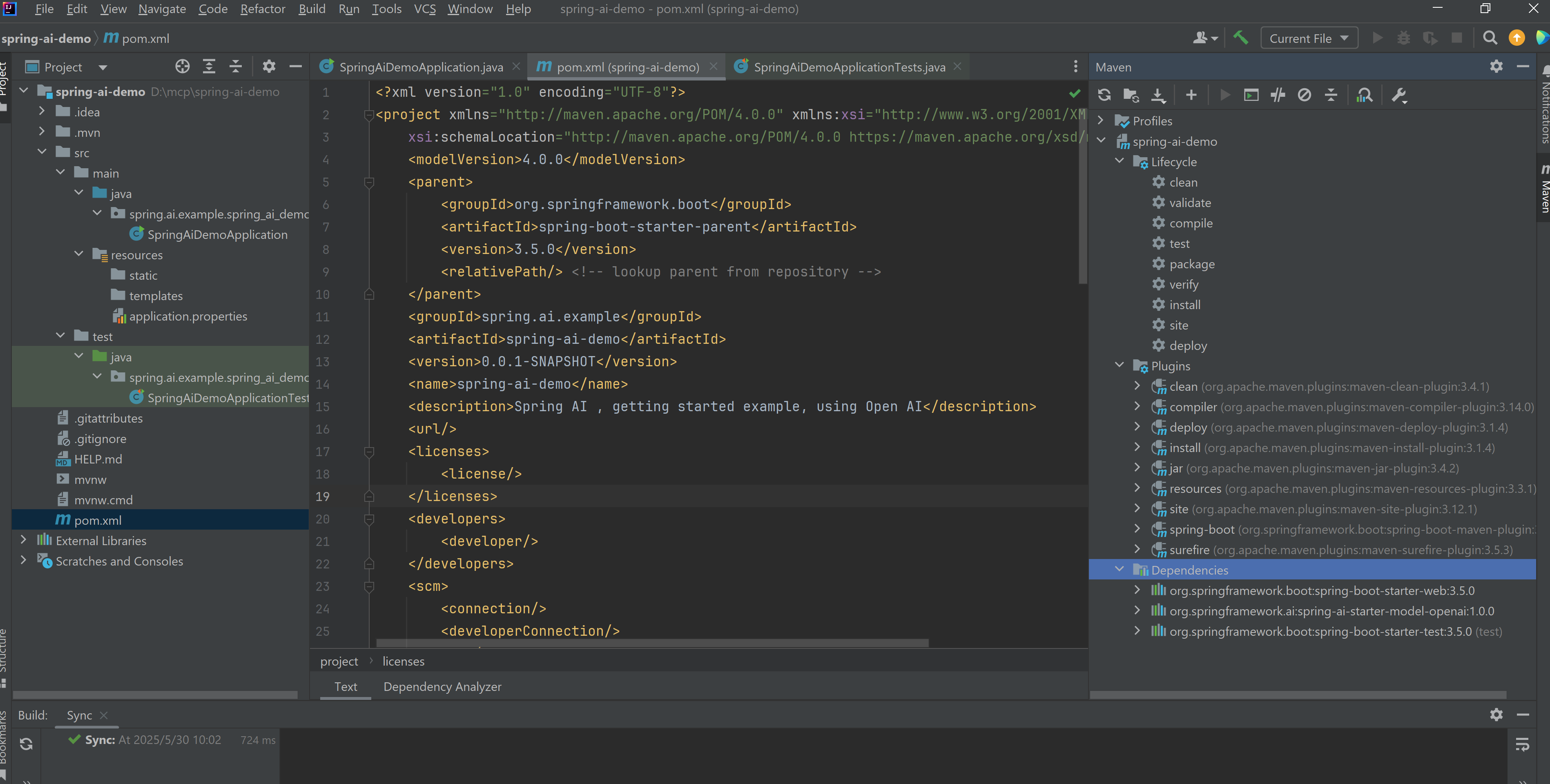Click Download Sources and Documentation icon

click(x=1157, y=95)
